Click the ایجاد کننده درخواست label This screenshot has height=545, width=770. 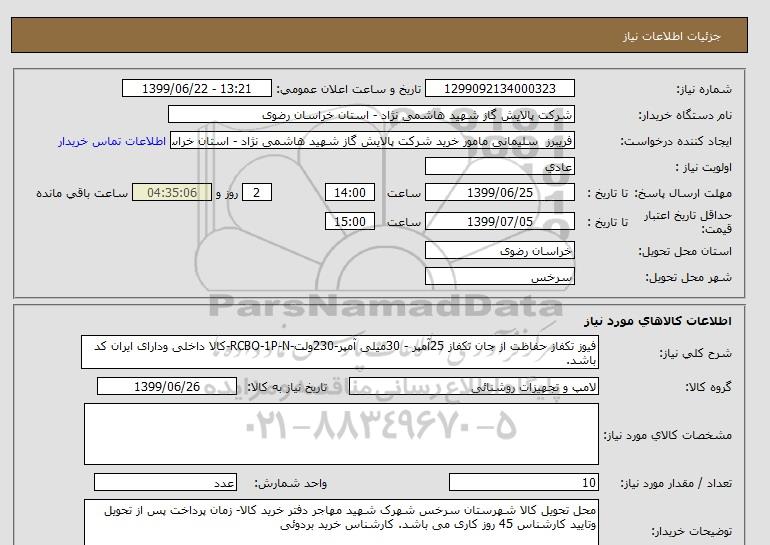tap(676, 141)
